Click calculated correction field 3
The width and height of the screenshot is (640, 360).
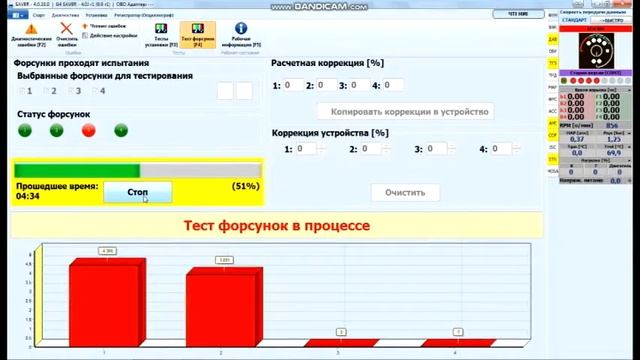(360, 85)
